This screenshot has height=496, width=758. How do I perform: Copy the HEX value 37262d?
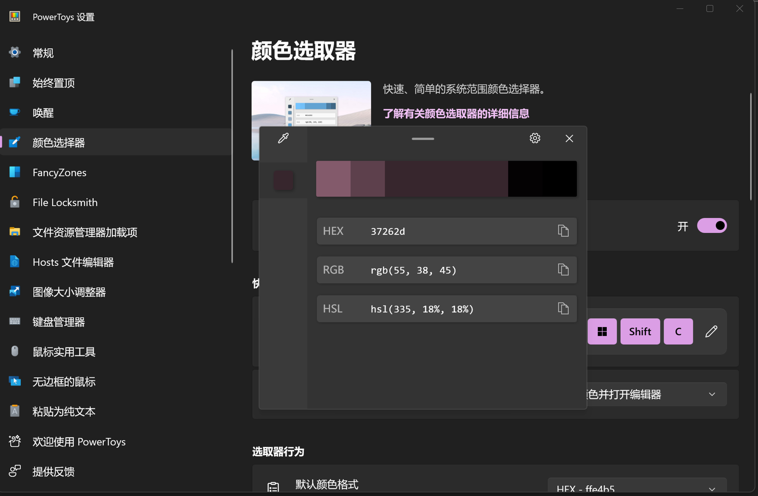pos(563,231)
